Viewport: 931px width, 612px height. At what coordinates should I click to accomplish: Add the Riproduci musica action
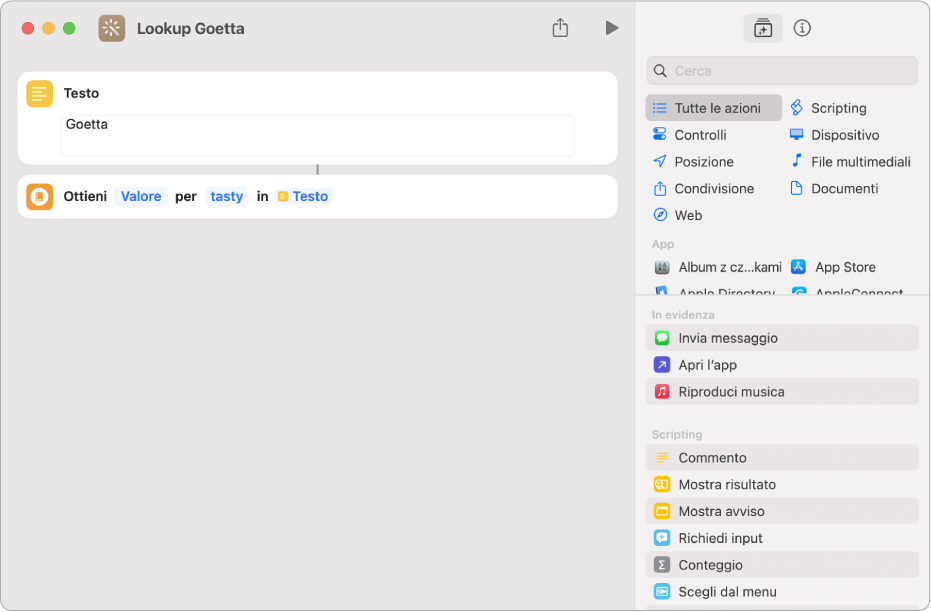click(x=781, y=392)
